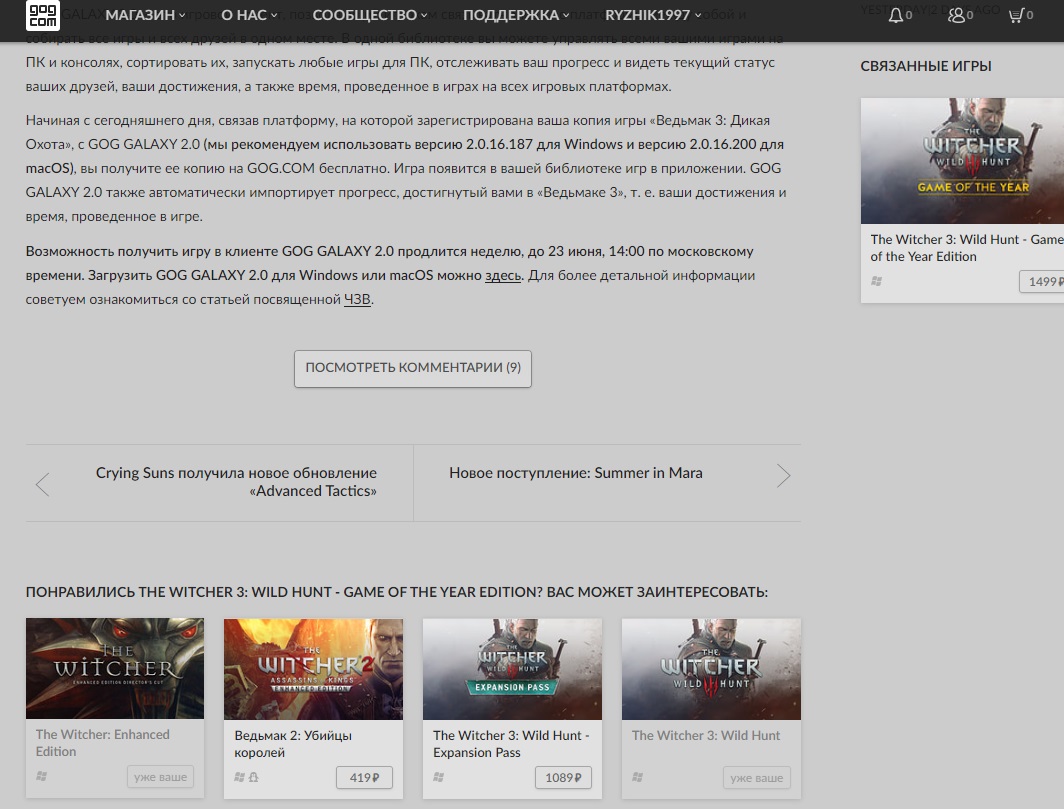Click ПОСМОТРЕТЬ КОММЕНТАРИИ (9) button
1064x809 pixels.
413,369
